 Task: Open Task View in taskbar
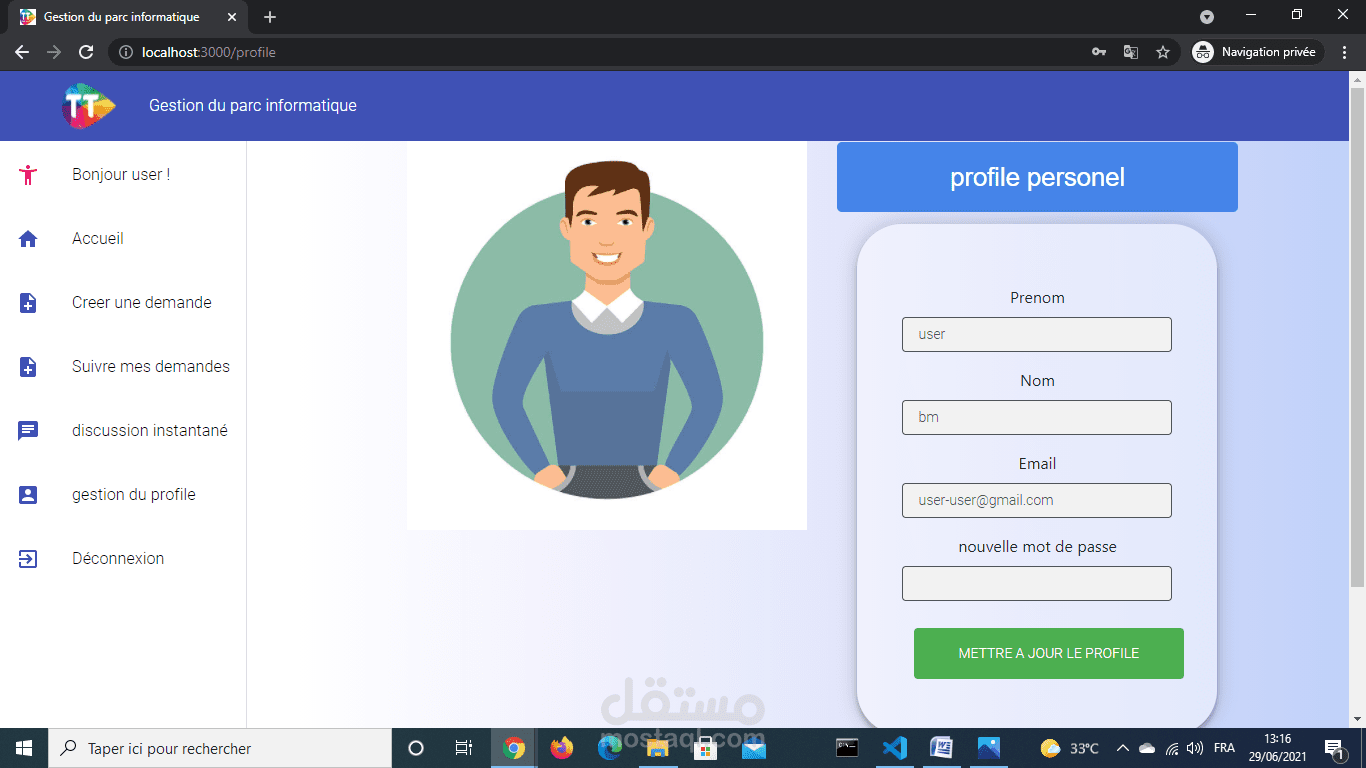[464, 748]
